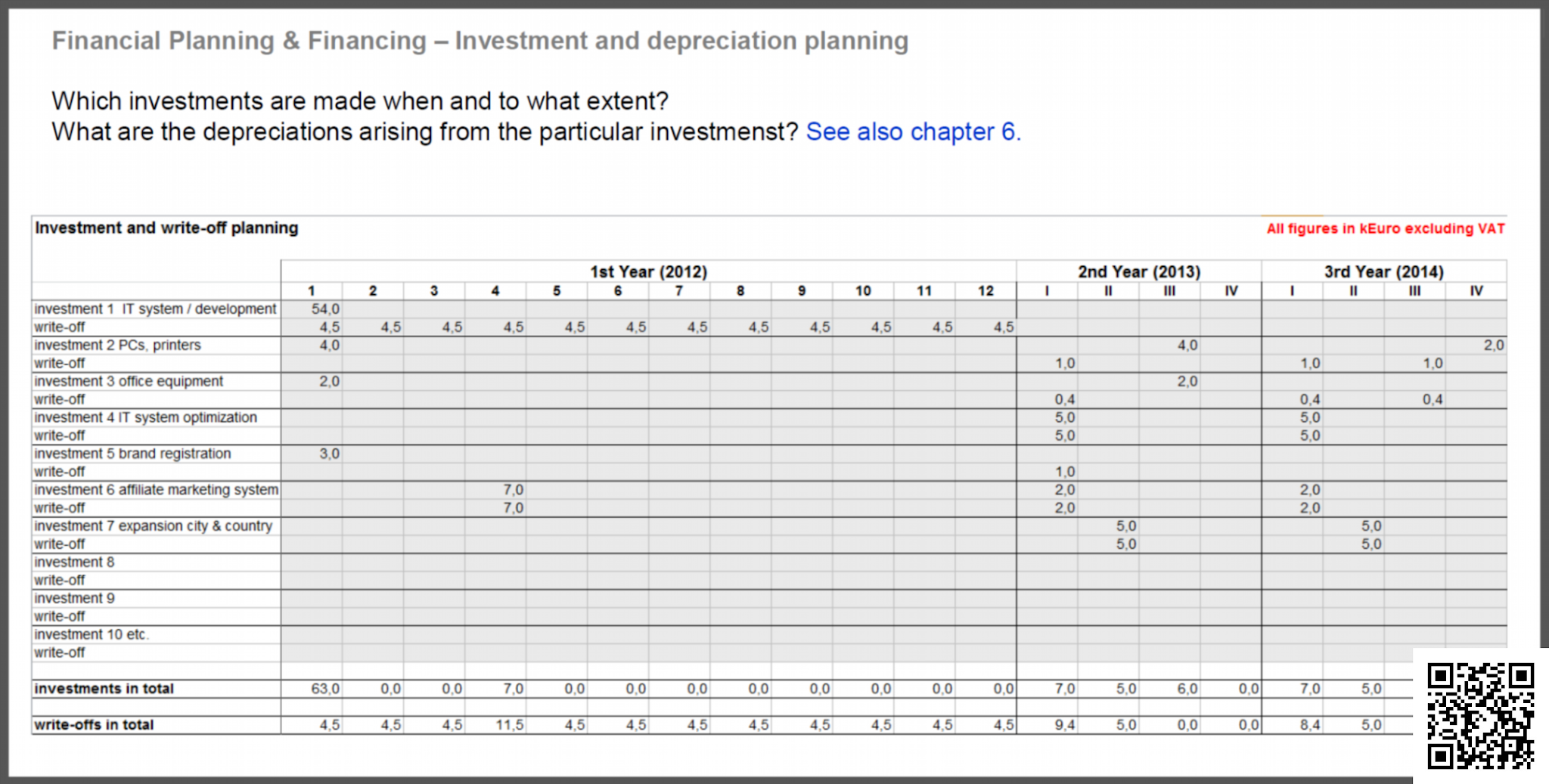Click month column header '10'
Image resolution: width=1549 pixels, height=784 pixels.
click(x=863, y=291)
